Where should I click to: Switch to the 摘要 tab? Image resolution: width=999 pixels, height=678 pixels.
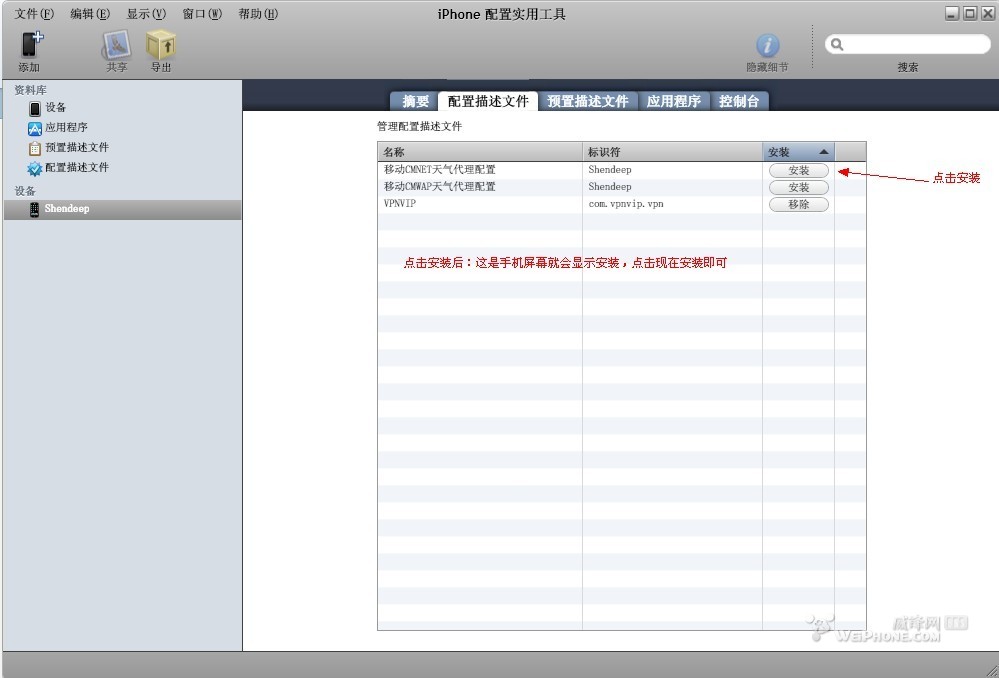coord(415,101)
